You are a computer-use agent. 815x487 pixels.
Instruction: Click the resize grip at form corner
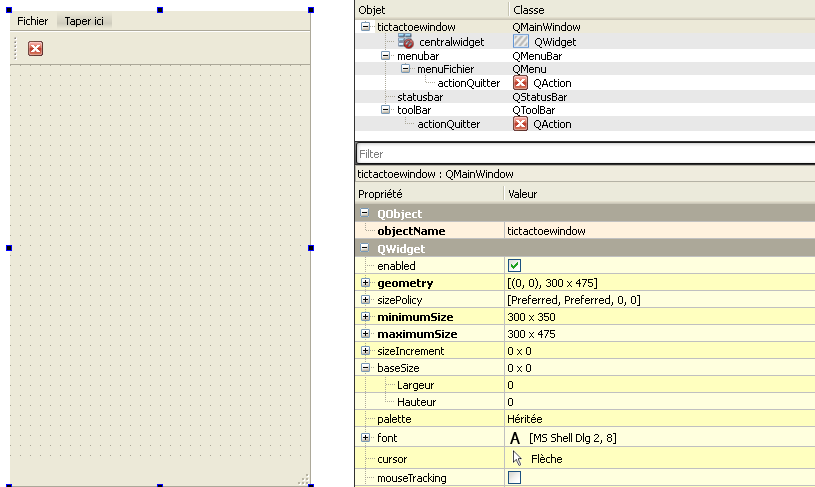303,480
